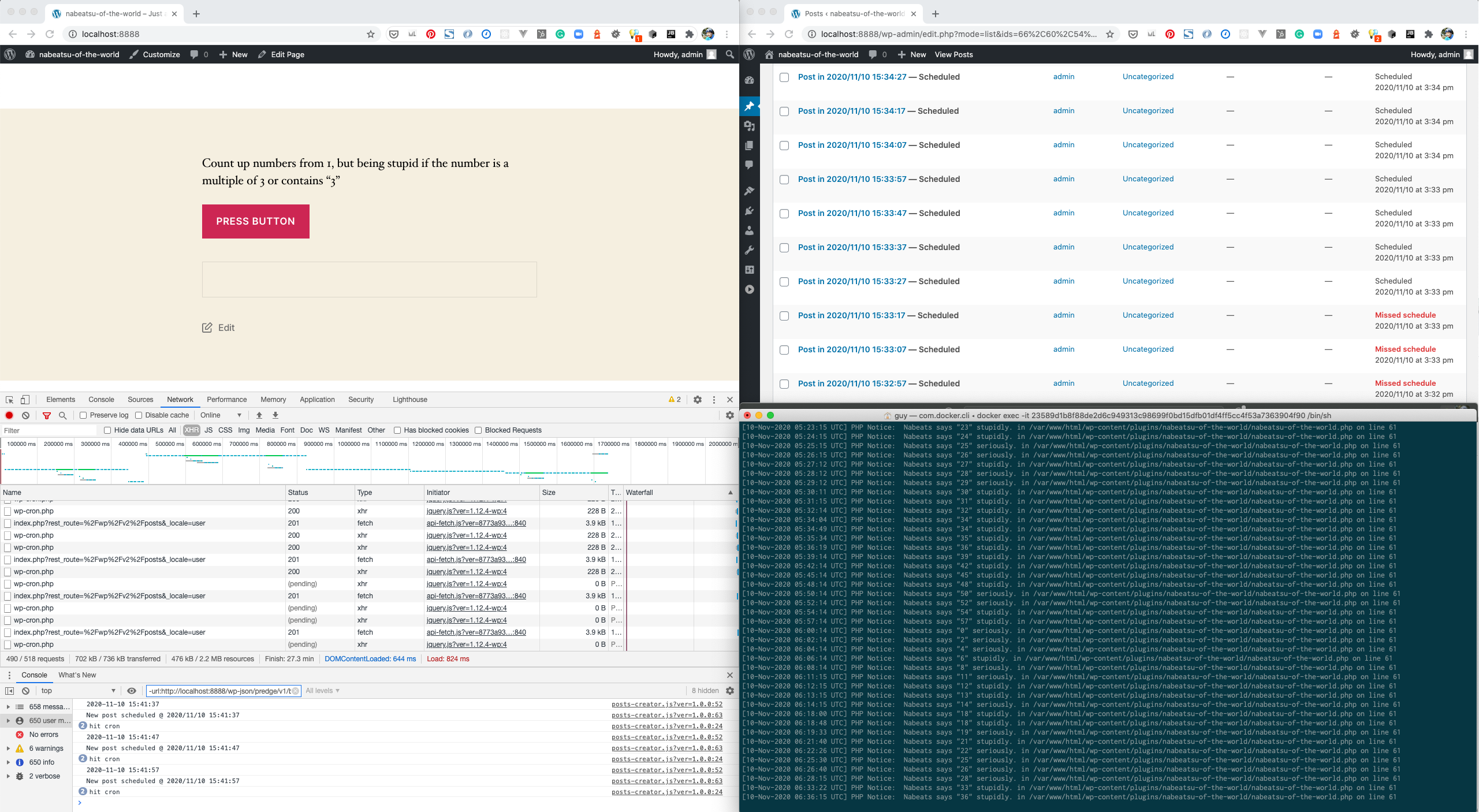Image resolution: width=1479 pixels, height=812 pixels.
Task: Enable the Preserve log checkbox
Action: click(x=83, y=415)
